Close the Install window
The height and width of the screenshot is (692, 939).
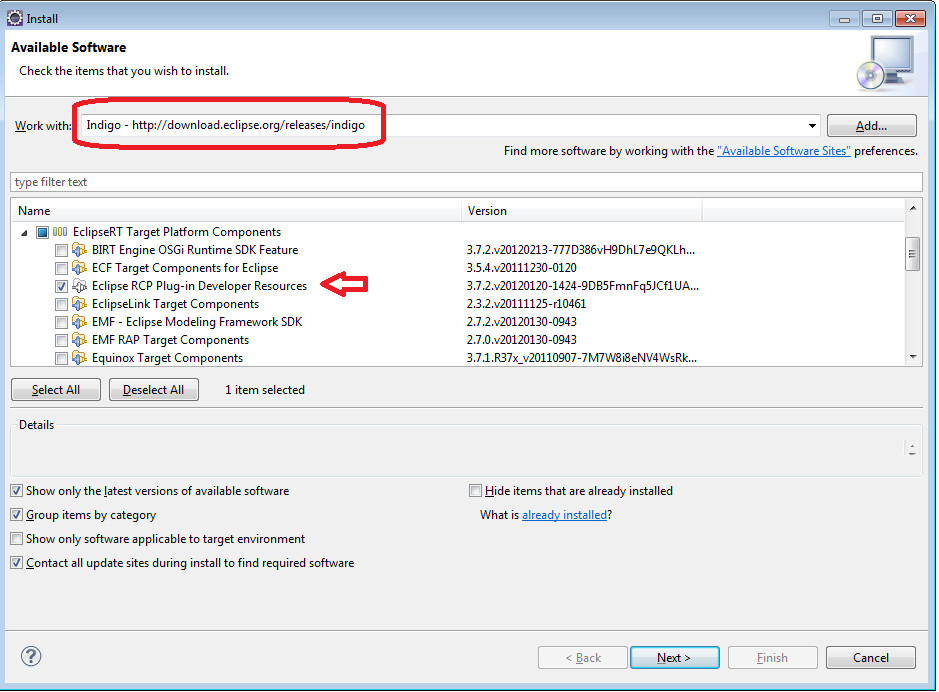tap(910, 19)
